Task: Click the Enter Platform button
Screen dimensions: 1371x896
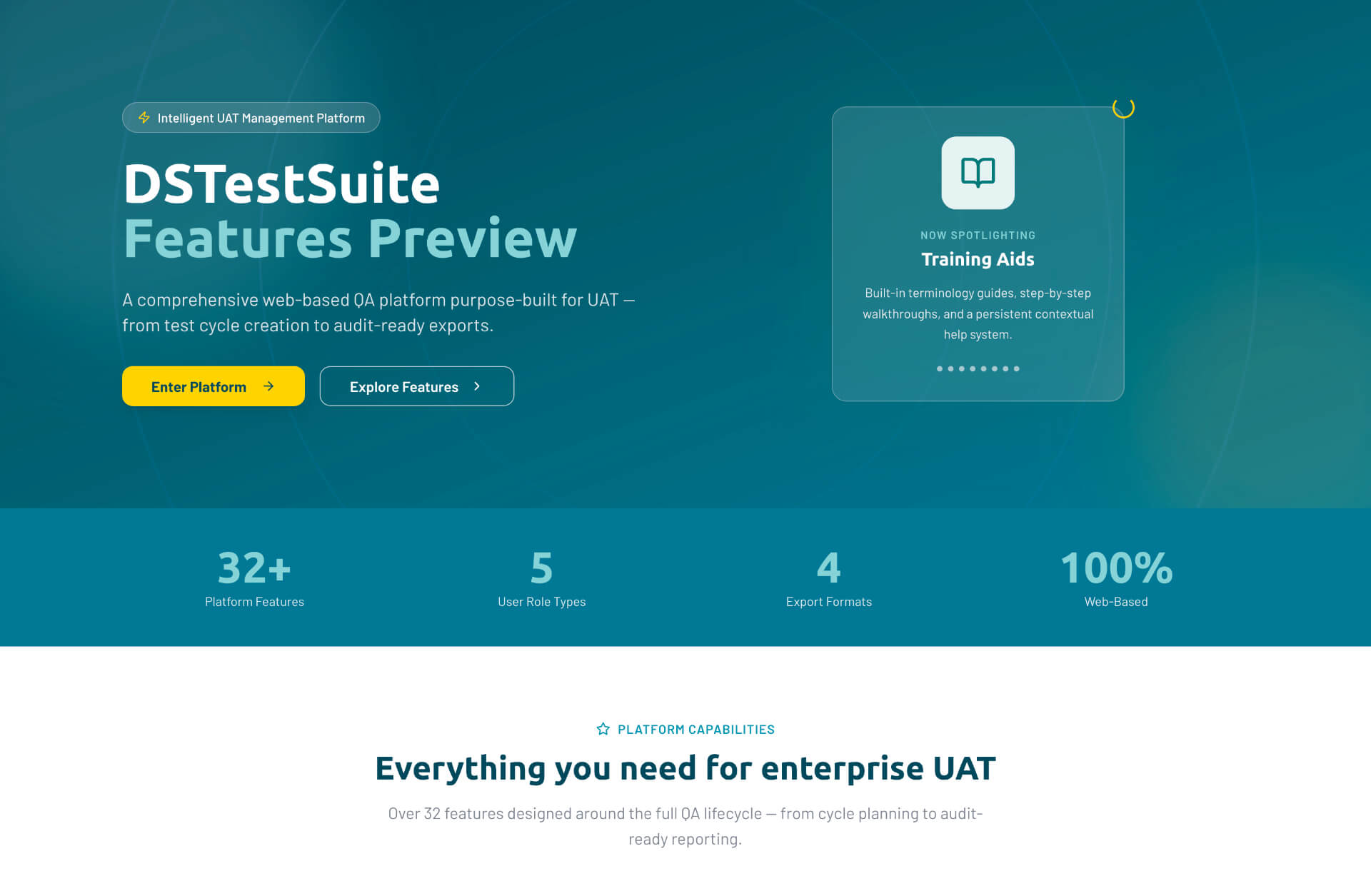Action: 213,386
